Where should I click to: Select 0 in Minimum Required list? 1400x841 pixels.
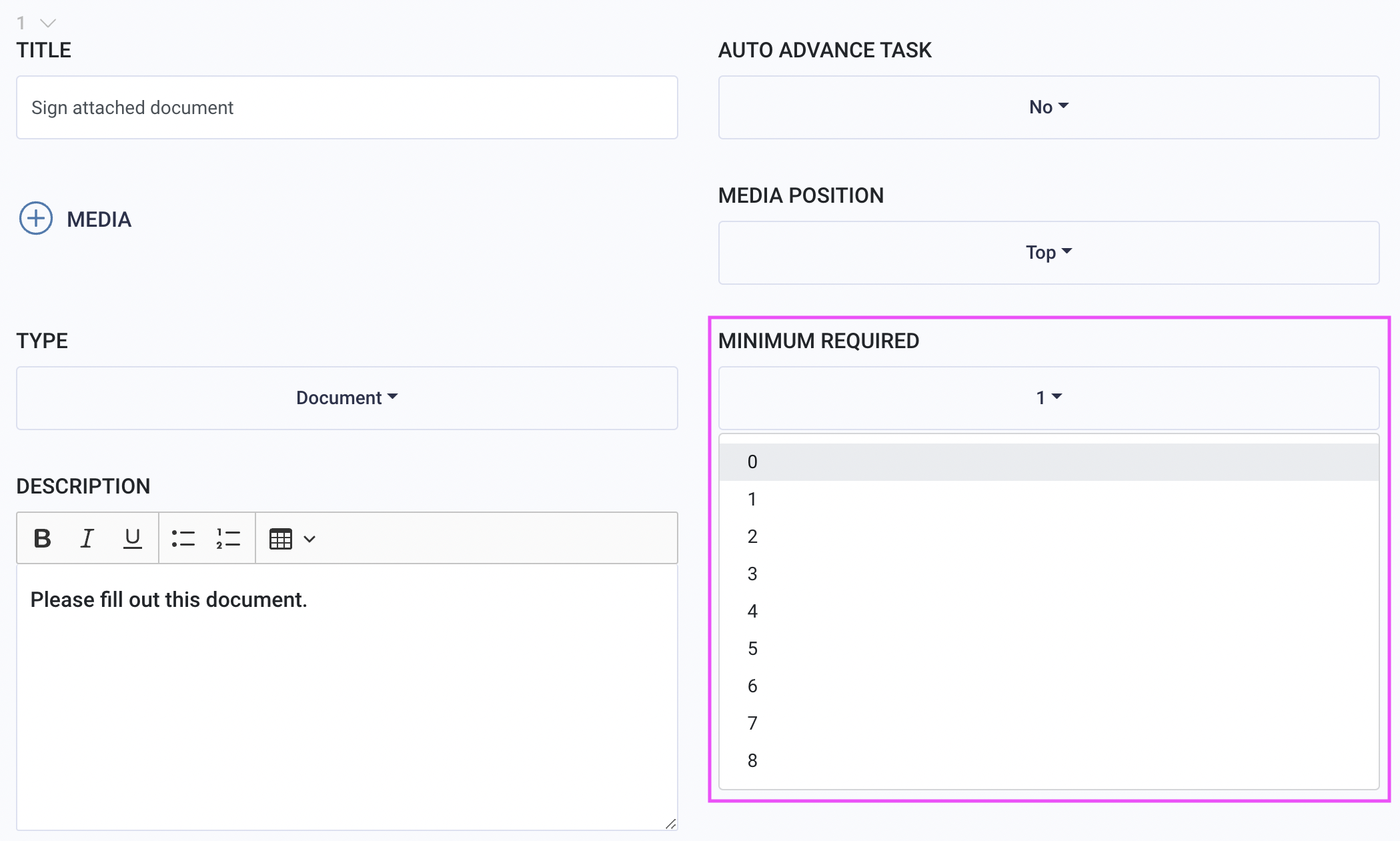click(x=1048, y=462)
